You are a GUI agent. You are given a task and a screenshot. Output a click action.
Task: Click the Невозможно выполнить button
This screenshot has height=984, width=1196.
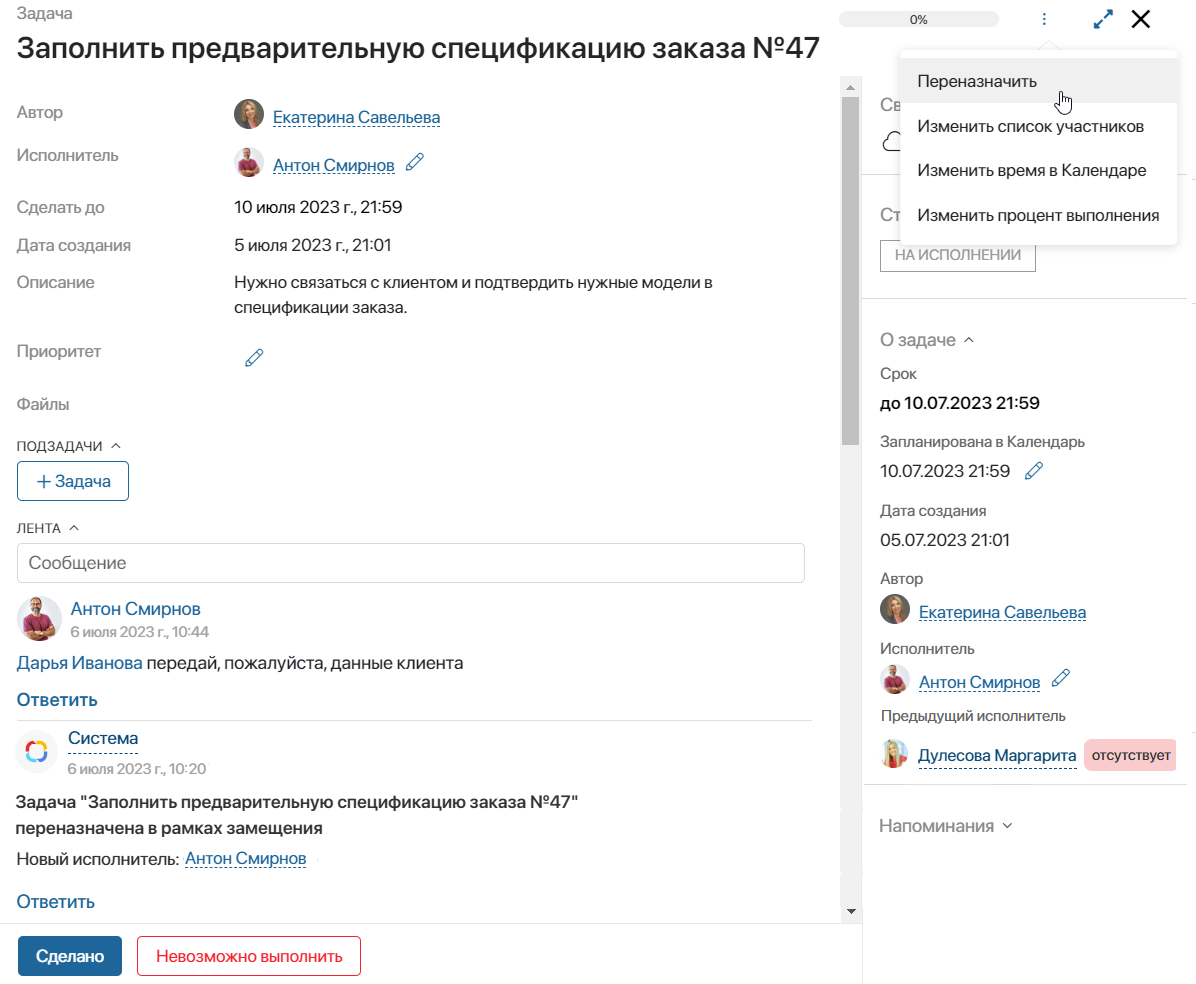[249, 956]
